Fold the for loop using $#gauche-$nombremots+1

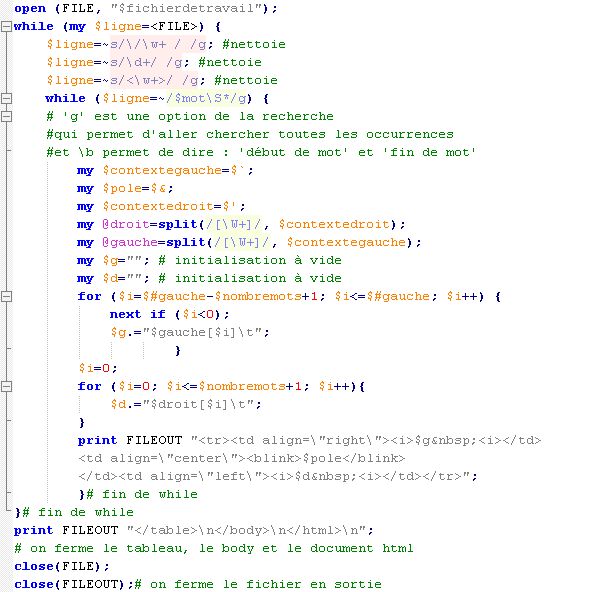tap(6, 296)
